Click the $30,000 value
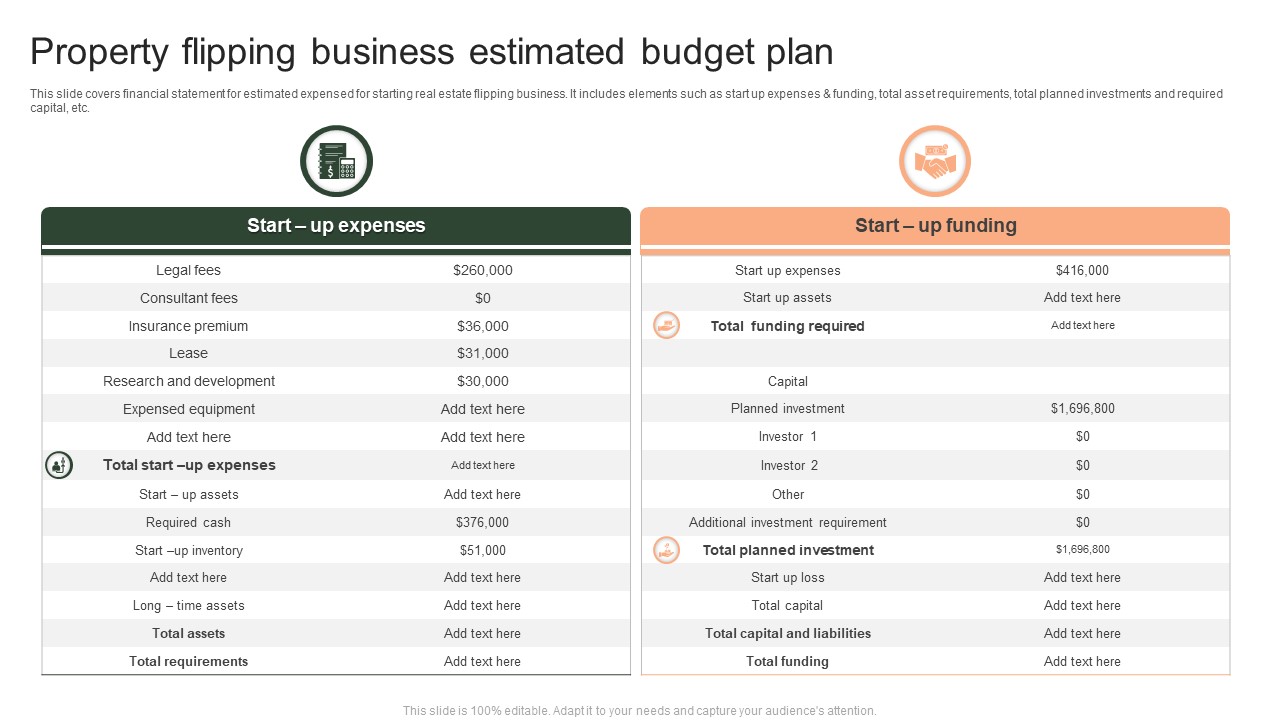This screenshot has height=720, width=1280. pos(483,381)
